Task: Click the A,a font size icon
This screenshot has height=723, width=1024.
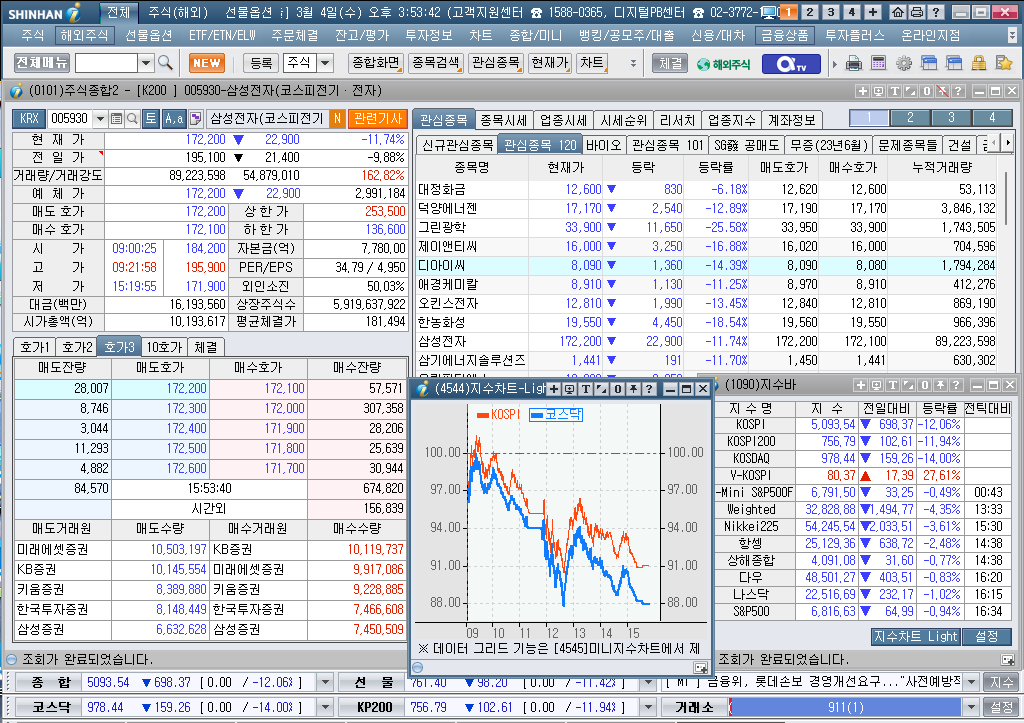Action: point(174,118)
